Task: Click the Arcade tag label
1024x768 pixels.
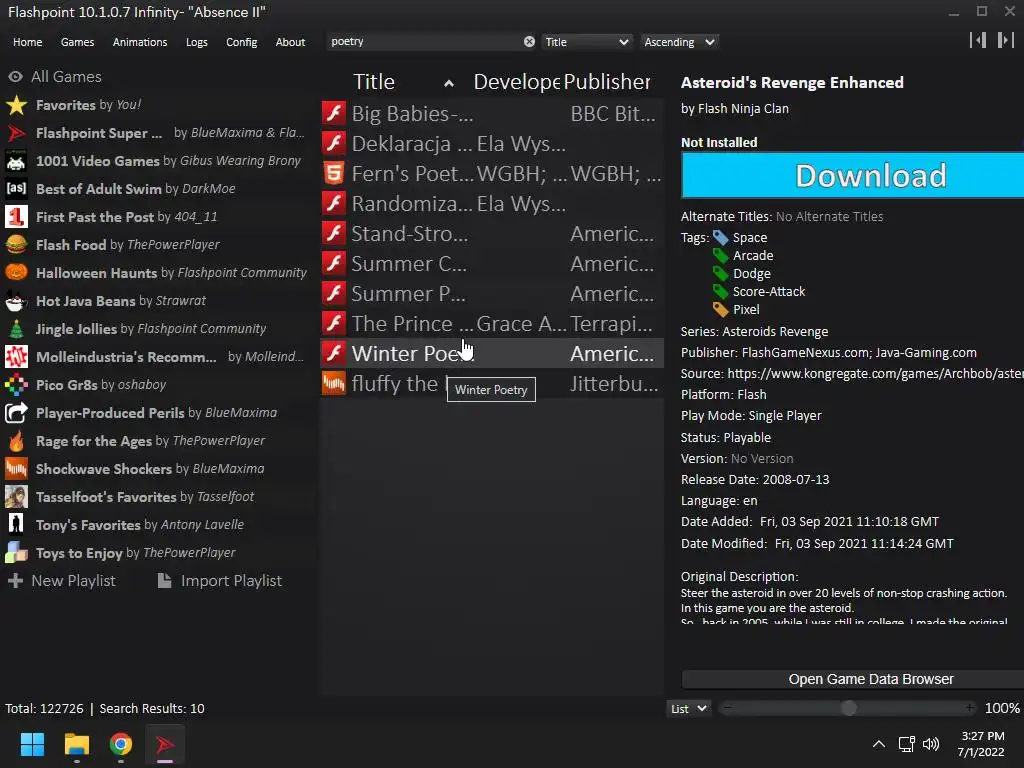Action: point(753,255)
